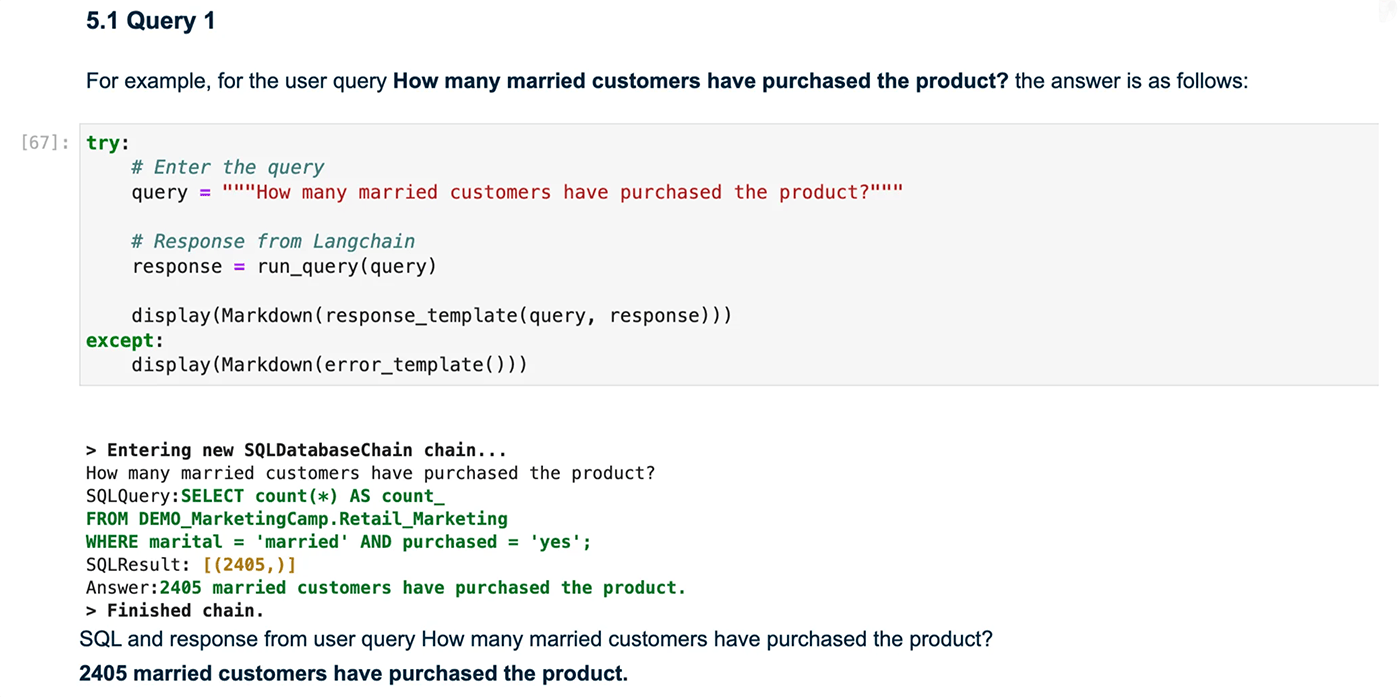Click the display(Markdown(response_template line

point(431,315)
